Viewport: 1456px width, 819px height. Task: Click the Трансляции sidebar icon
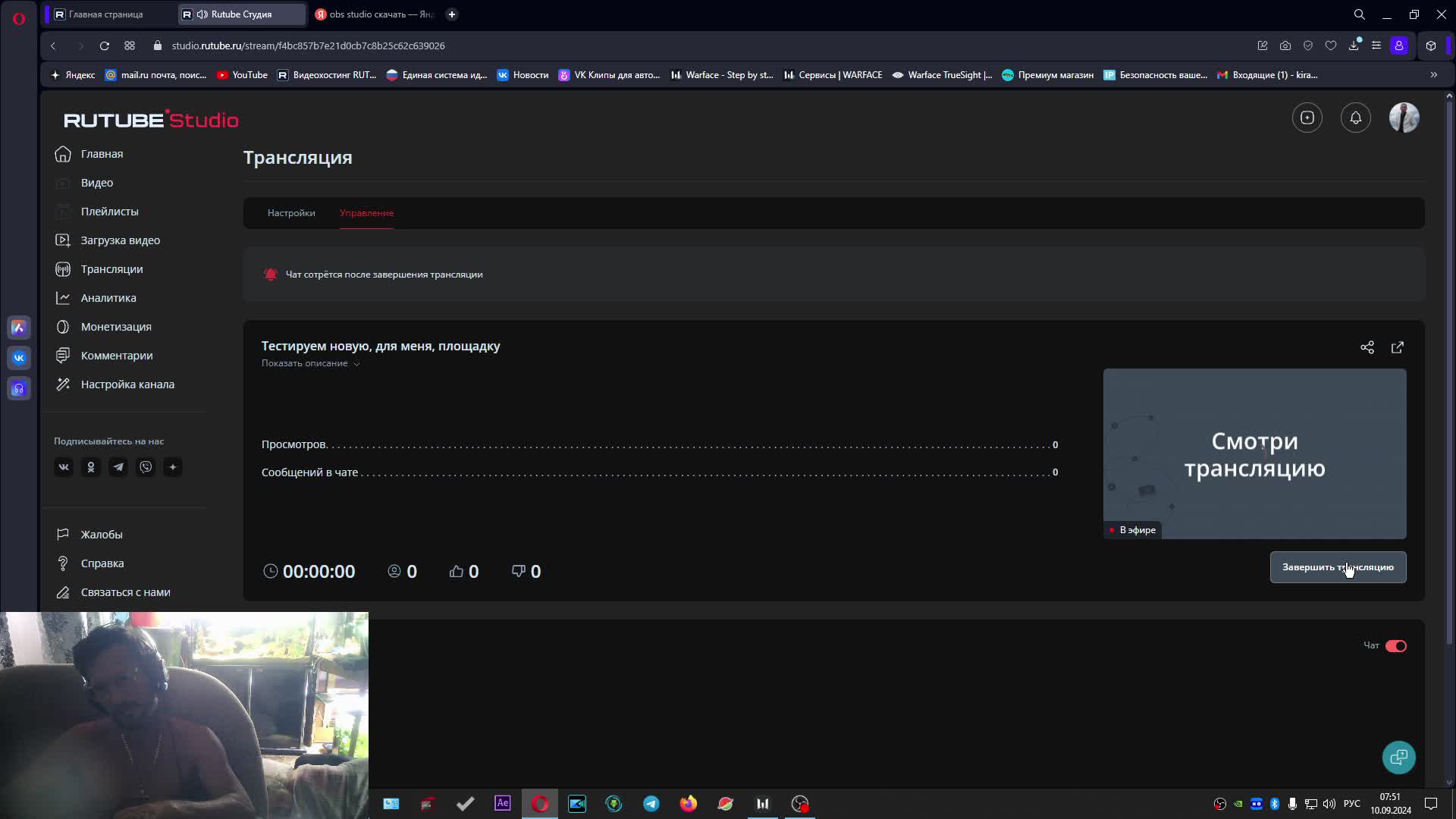(x=63, y=269)
